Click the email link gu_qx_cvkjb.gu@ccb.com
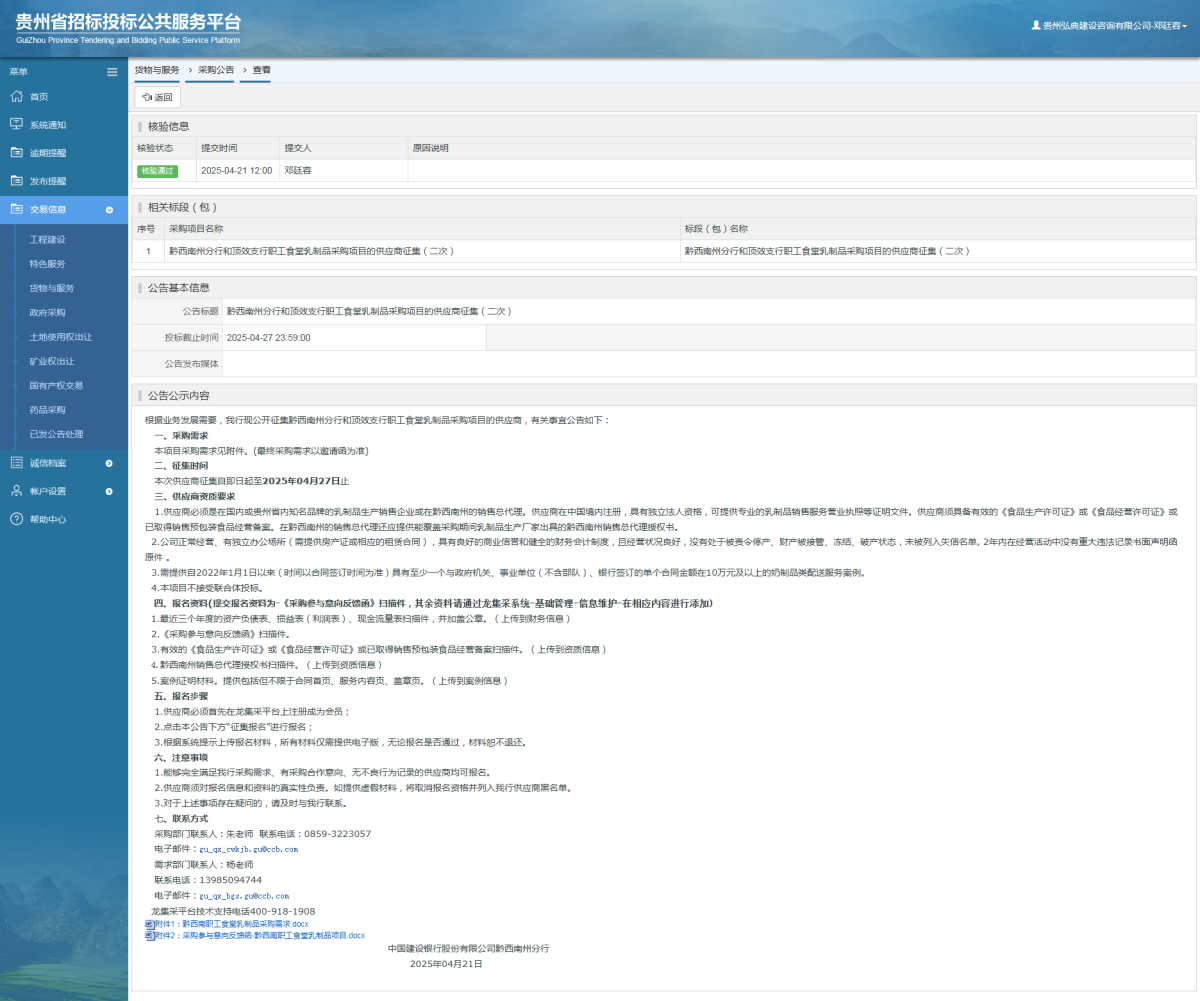Image resolution: width=1200 pixels, height=1001 pixels. (x=248, y=848)
